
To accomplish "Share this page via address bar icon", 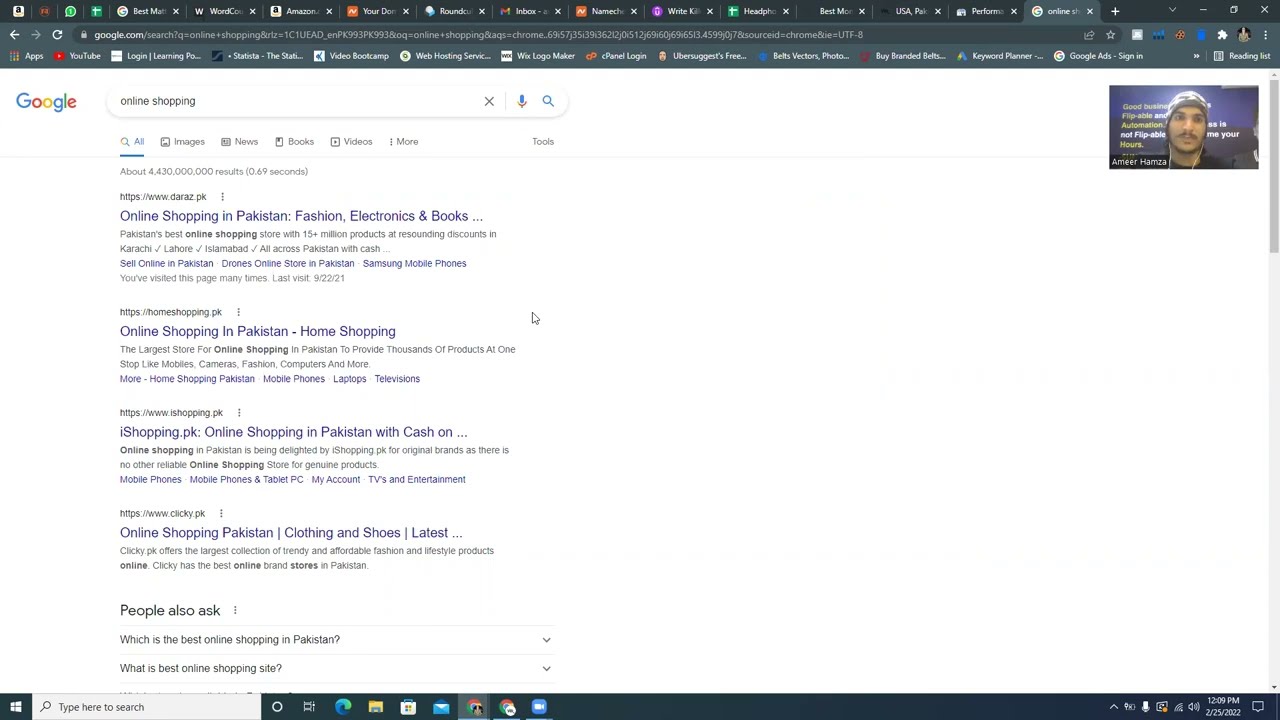I will click(x=1089, y=34).
